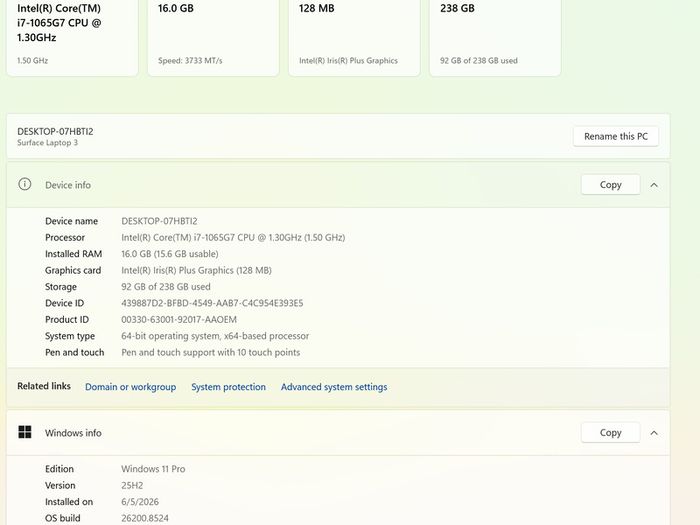
Task: Click the Storage value in Device info list
Action: point(166,287)
